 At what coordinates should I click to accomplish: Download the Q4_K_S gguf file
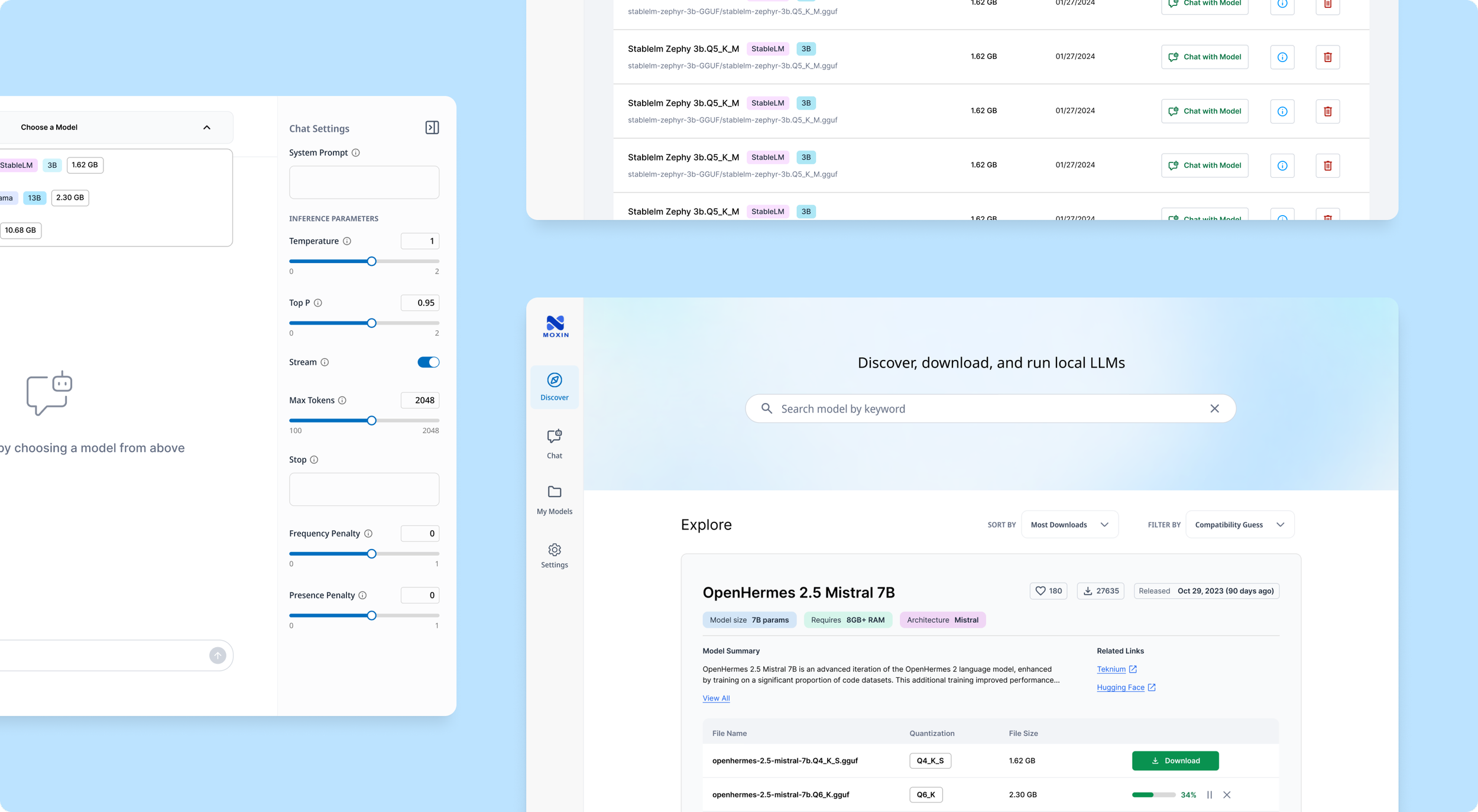point(1175,761)
